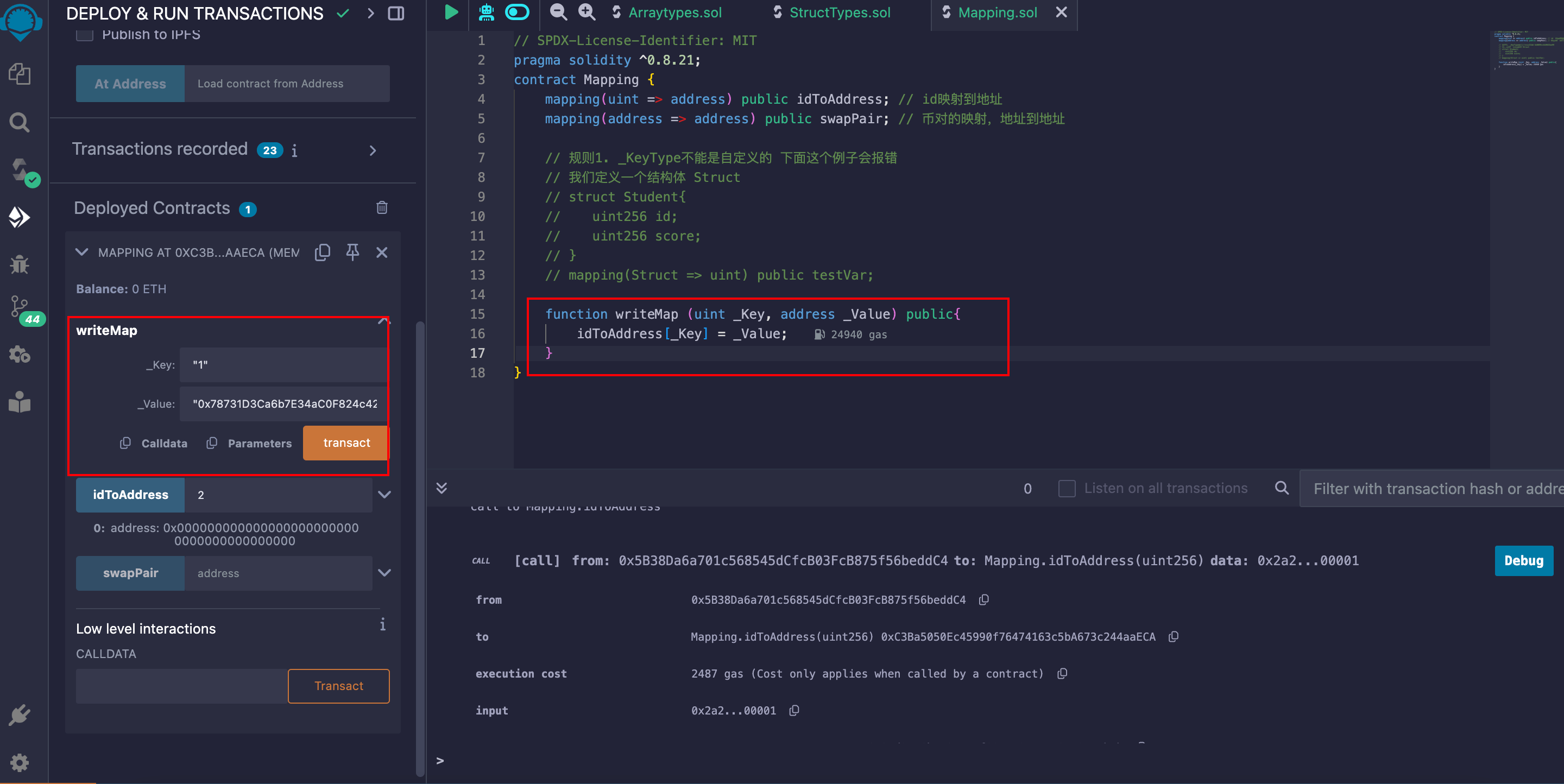Focus the swapPair address input field

point(278,573)
